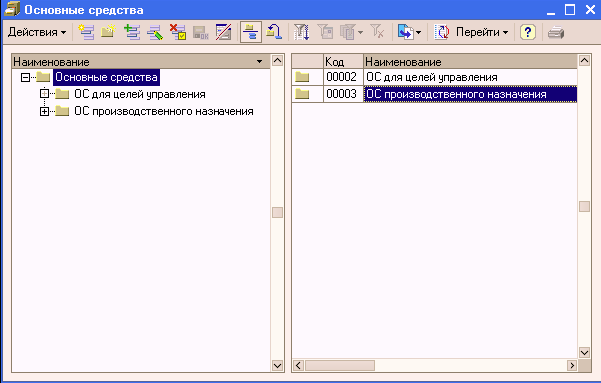Image resolution: width=601 pixels, height=383 pixels.
Task: Click the Edit current element pencil icon
Action: tap(155, 32)
